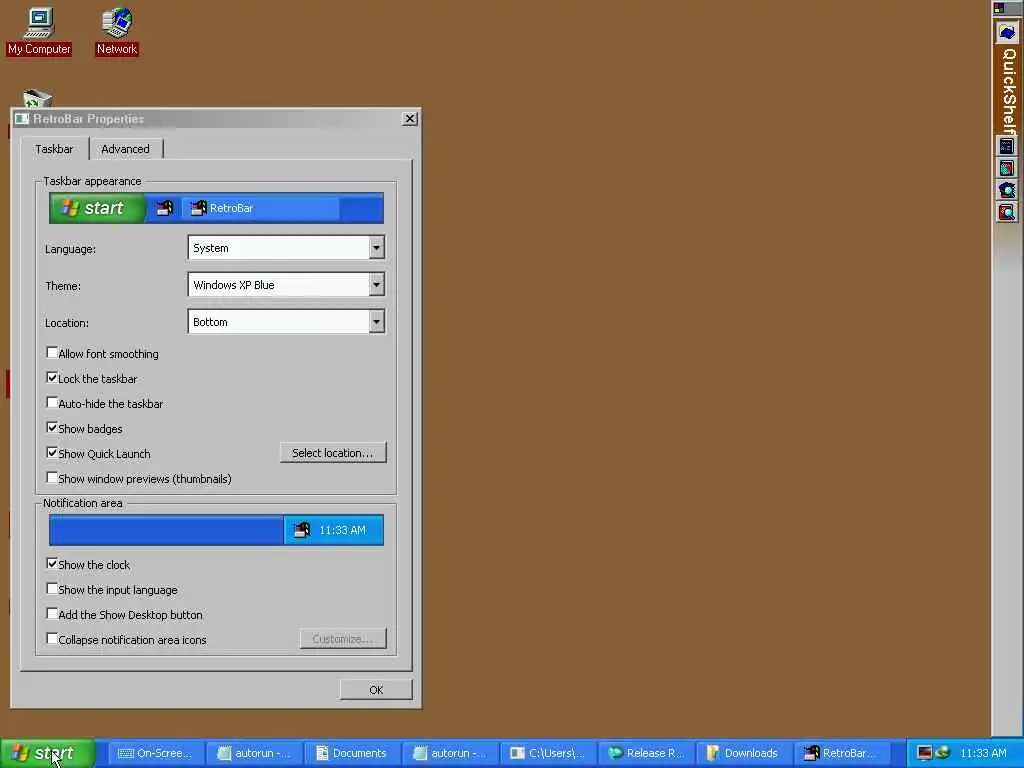
Task: Click the 11:33 AM clock in notification preview
Action: coord(342,530)
